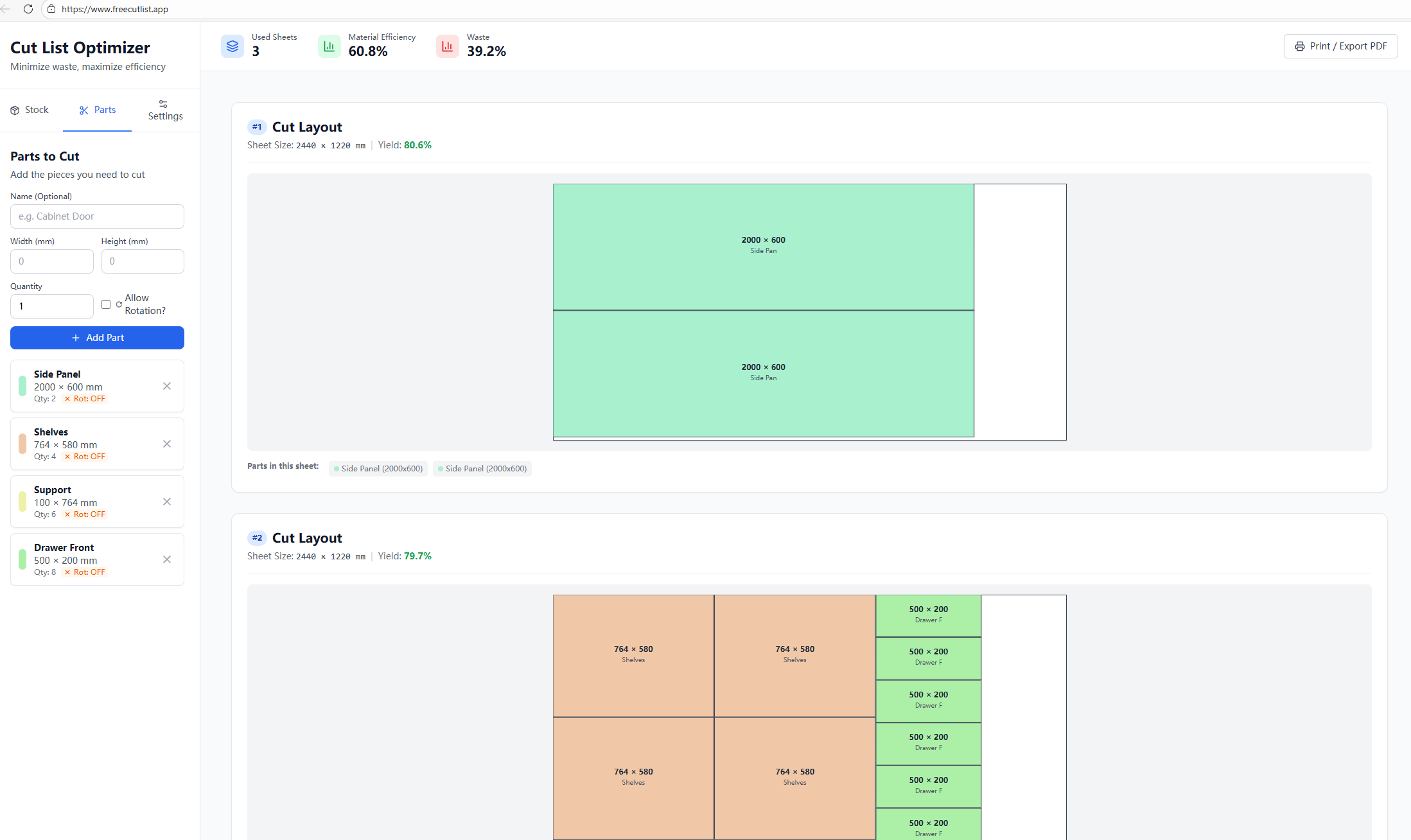
Task: Click the Drawer Front Qty: 8 text
Action: tap(45, 572)
